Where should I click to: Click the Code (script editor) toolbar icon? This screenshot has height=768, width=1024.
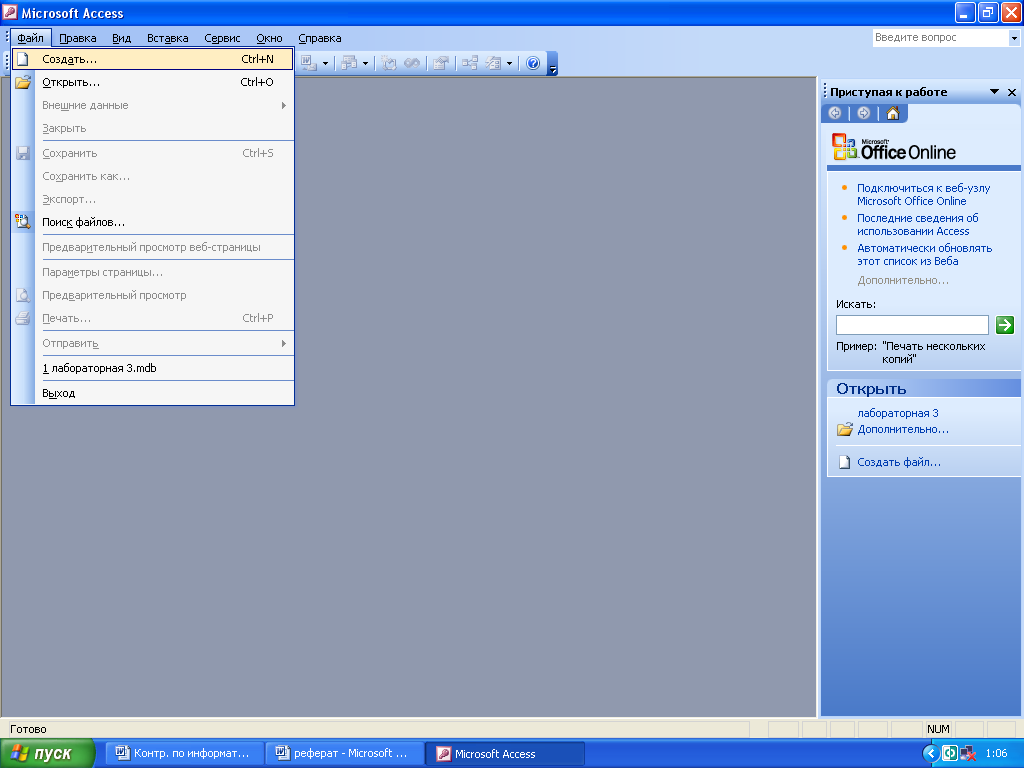click(x=389, y=63)
